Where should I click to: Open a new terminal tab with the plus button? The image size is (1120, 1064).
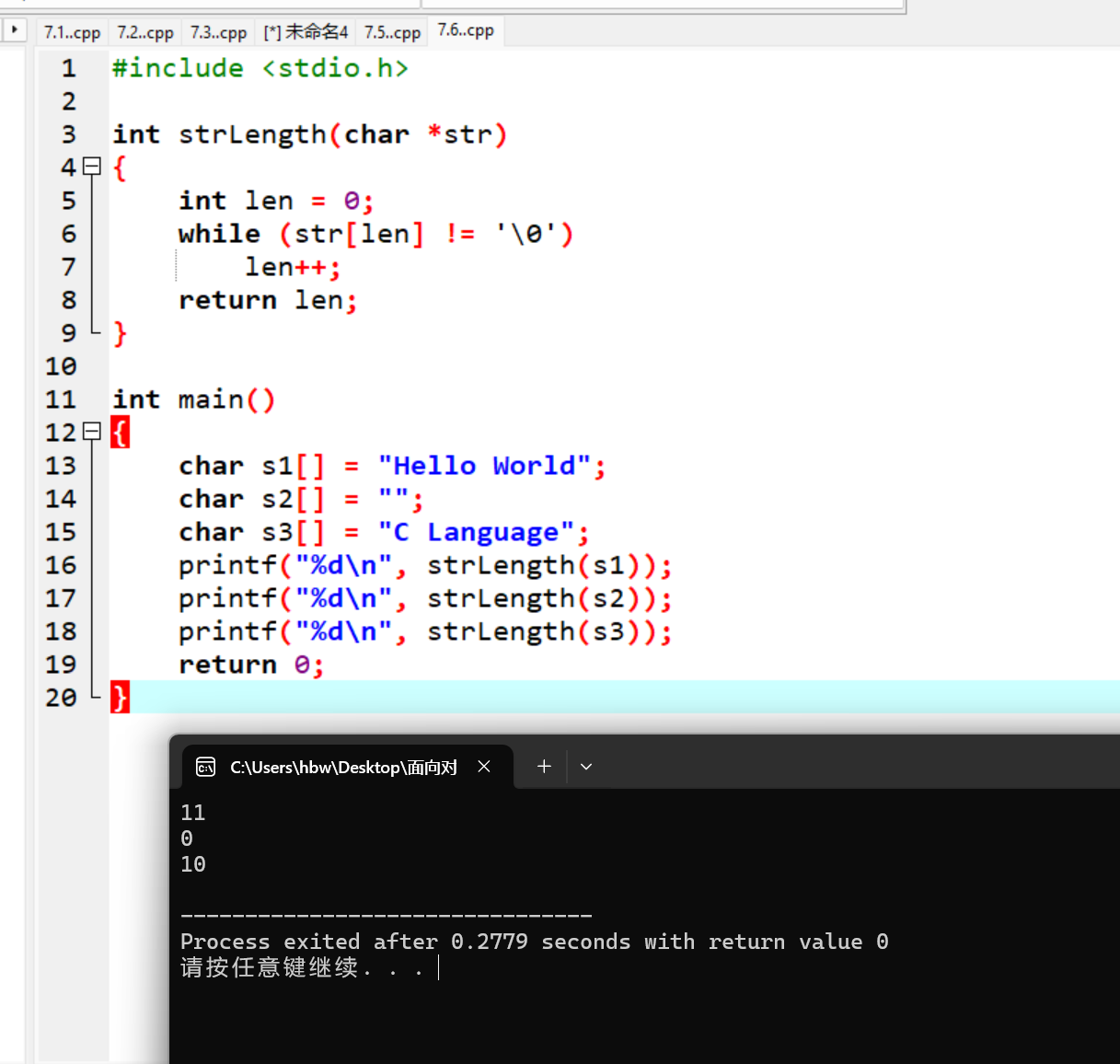[x=544, y=766]
